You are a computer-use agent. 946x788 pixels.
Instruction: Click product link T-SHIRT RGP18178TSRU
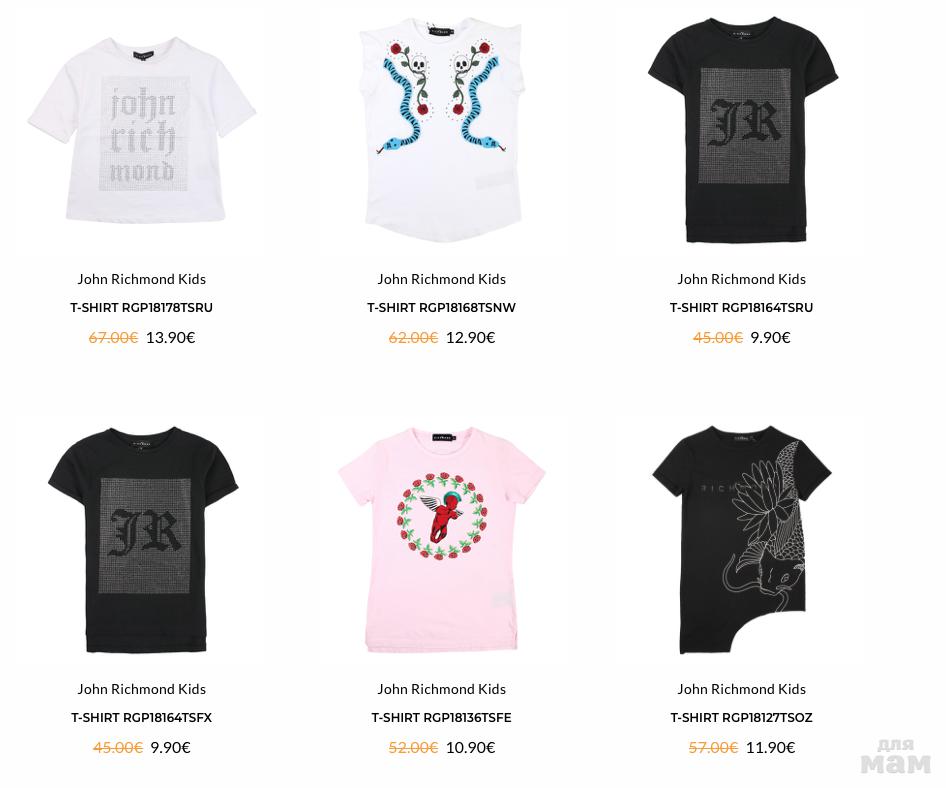pyautogui.click(x=142, y=308)
